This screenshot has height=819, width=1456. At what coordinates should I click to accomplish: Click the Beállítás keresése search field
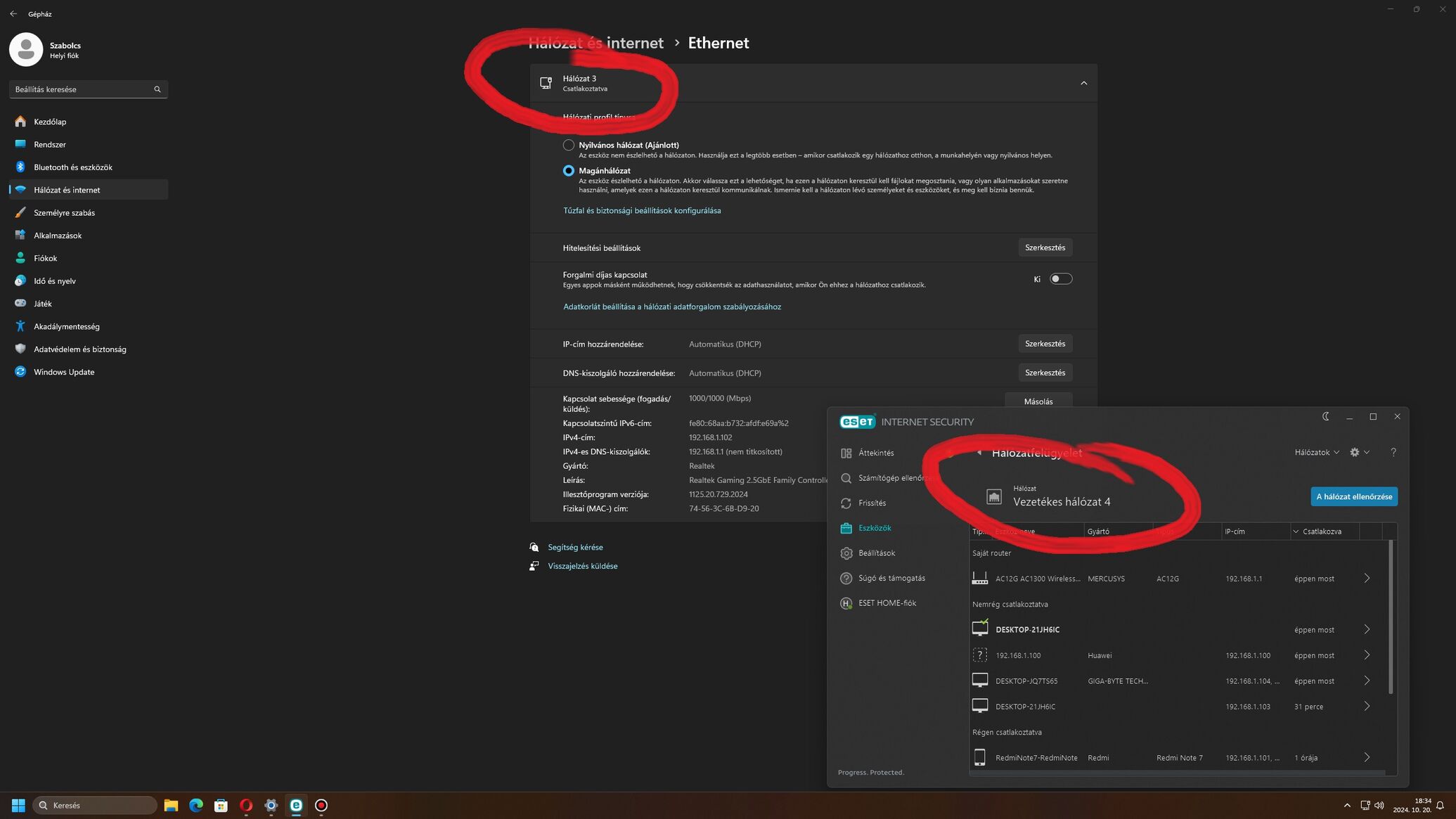(88, 89)
